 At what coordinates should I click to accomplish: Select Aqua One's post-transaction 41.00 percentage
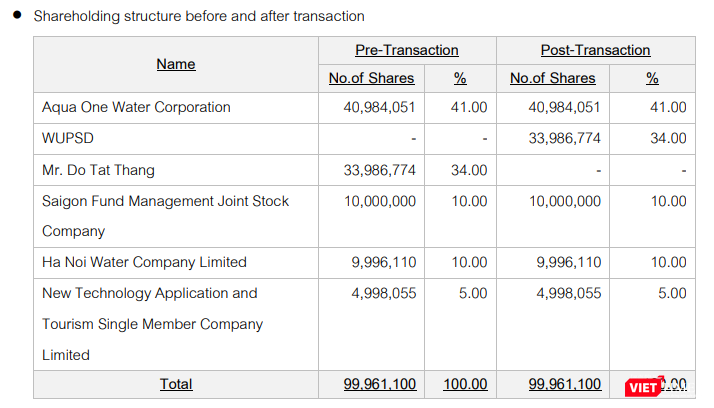pos(668,107)
